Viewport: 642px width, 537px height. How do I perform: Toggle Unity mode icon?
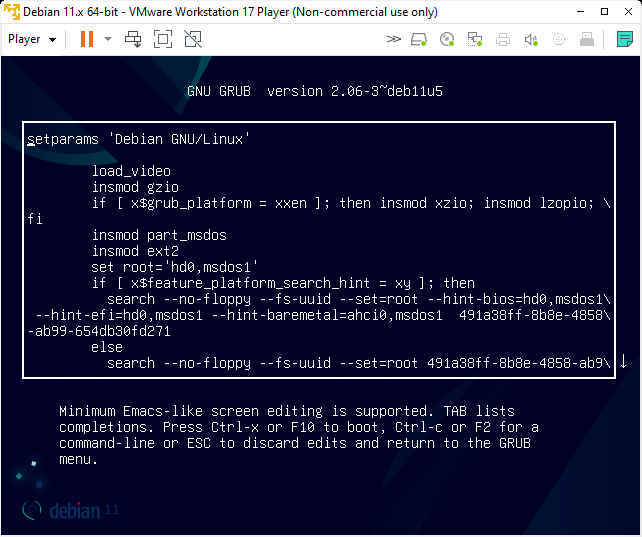pos(193,39)
